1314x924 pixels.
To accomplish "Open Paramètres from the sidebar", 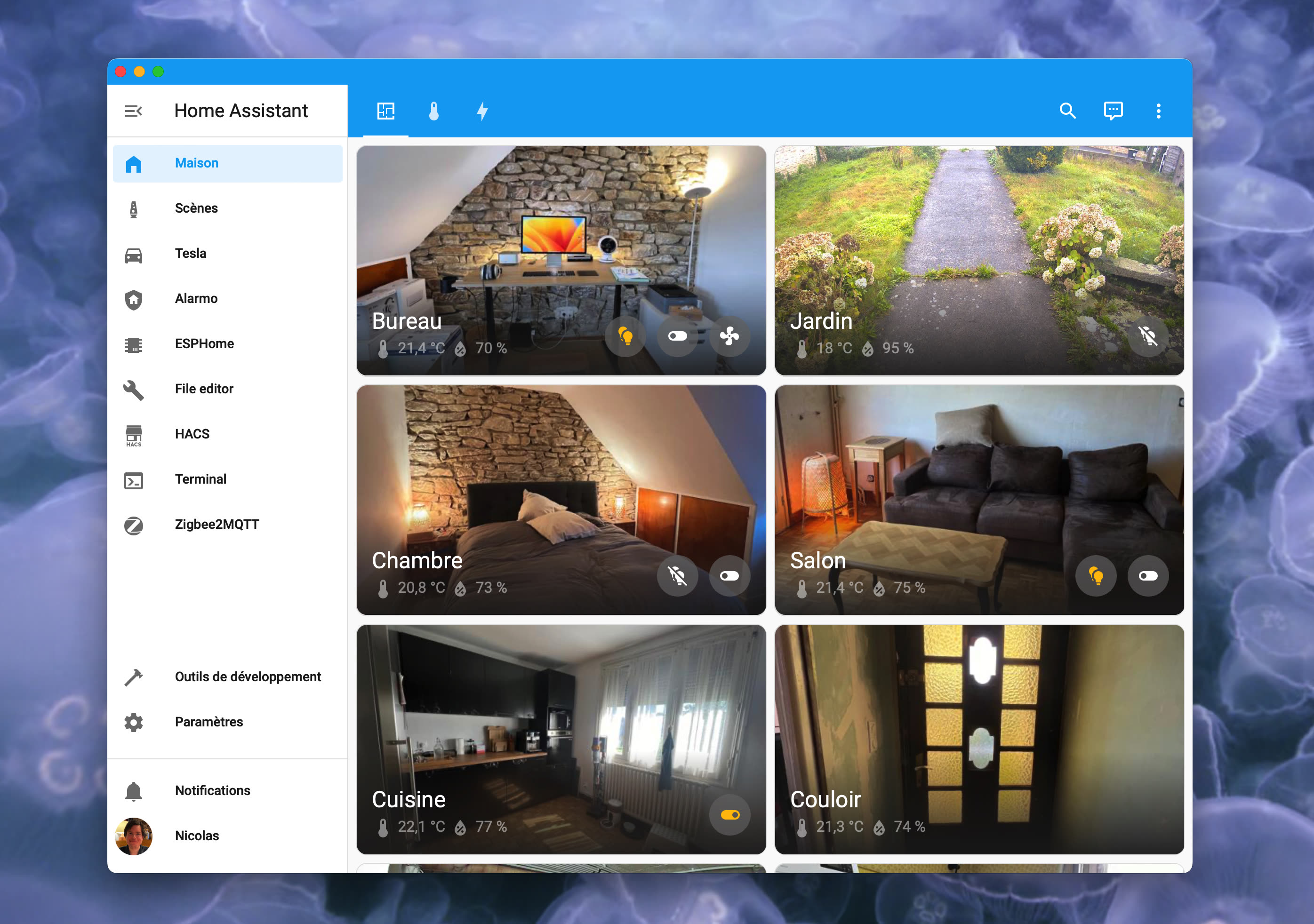I will 208,722.
